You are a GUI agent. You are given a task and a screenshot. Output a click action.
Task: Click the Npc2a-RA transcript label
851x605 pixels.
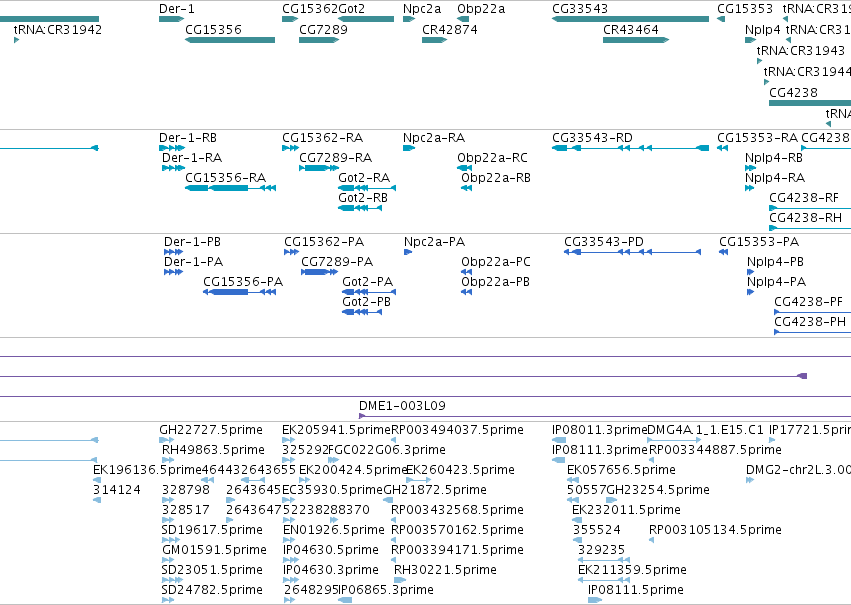tap(434, 138)
